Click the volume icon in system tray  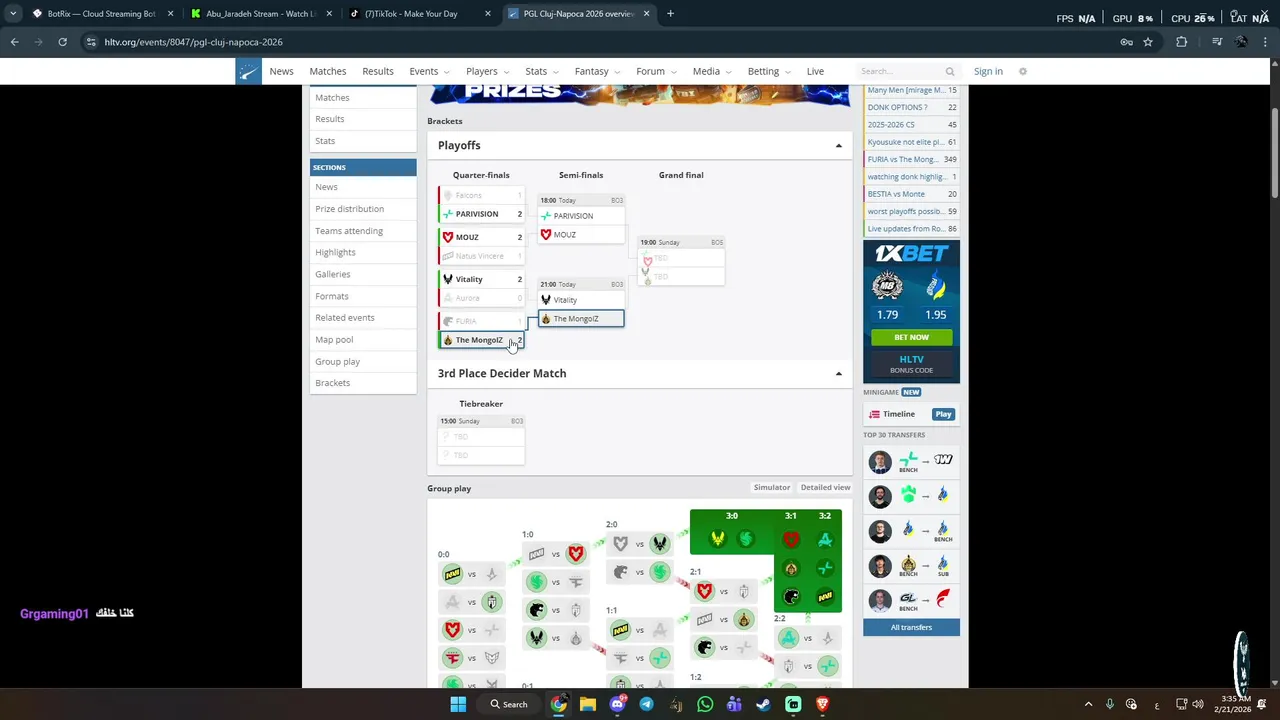pos(1198,704)
